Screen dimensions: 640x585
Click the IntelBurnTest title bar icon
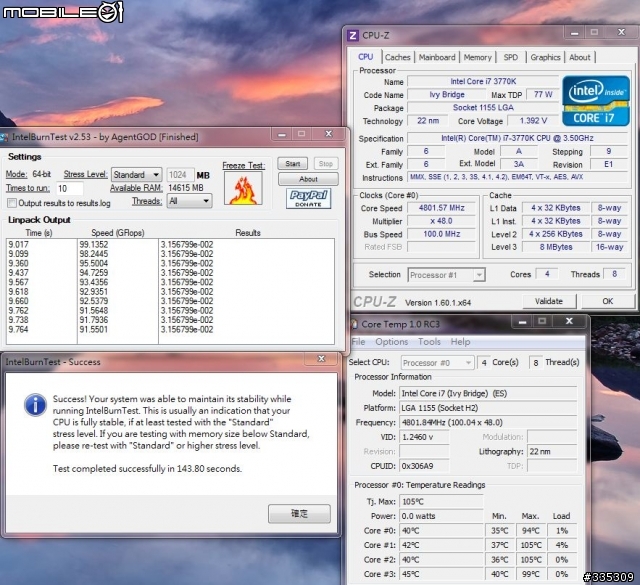(4, 137)
